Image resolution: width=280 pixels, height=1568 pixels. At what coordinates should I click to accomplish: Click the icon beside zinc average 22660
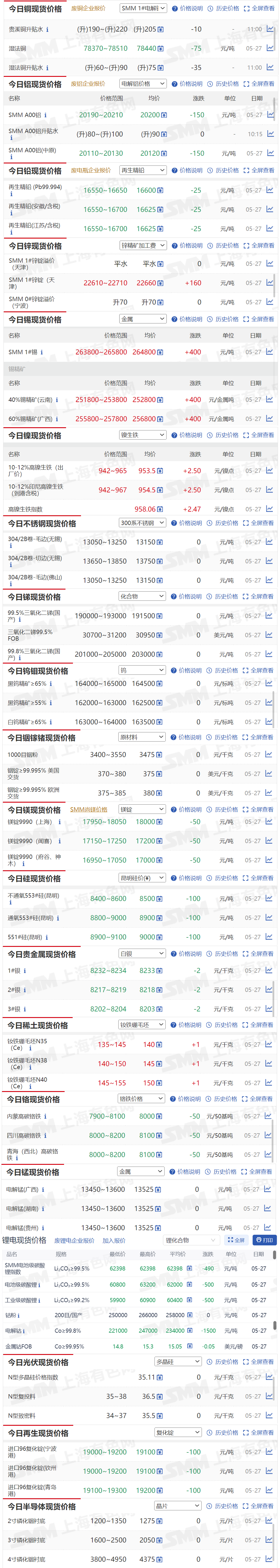pyautogui.click(x=161, y=283)
